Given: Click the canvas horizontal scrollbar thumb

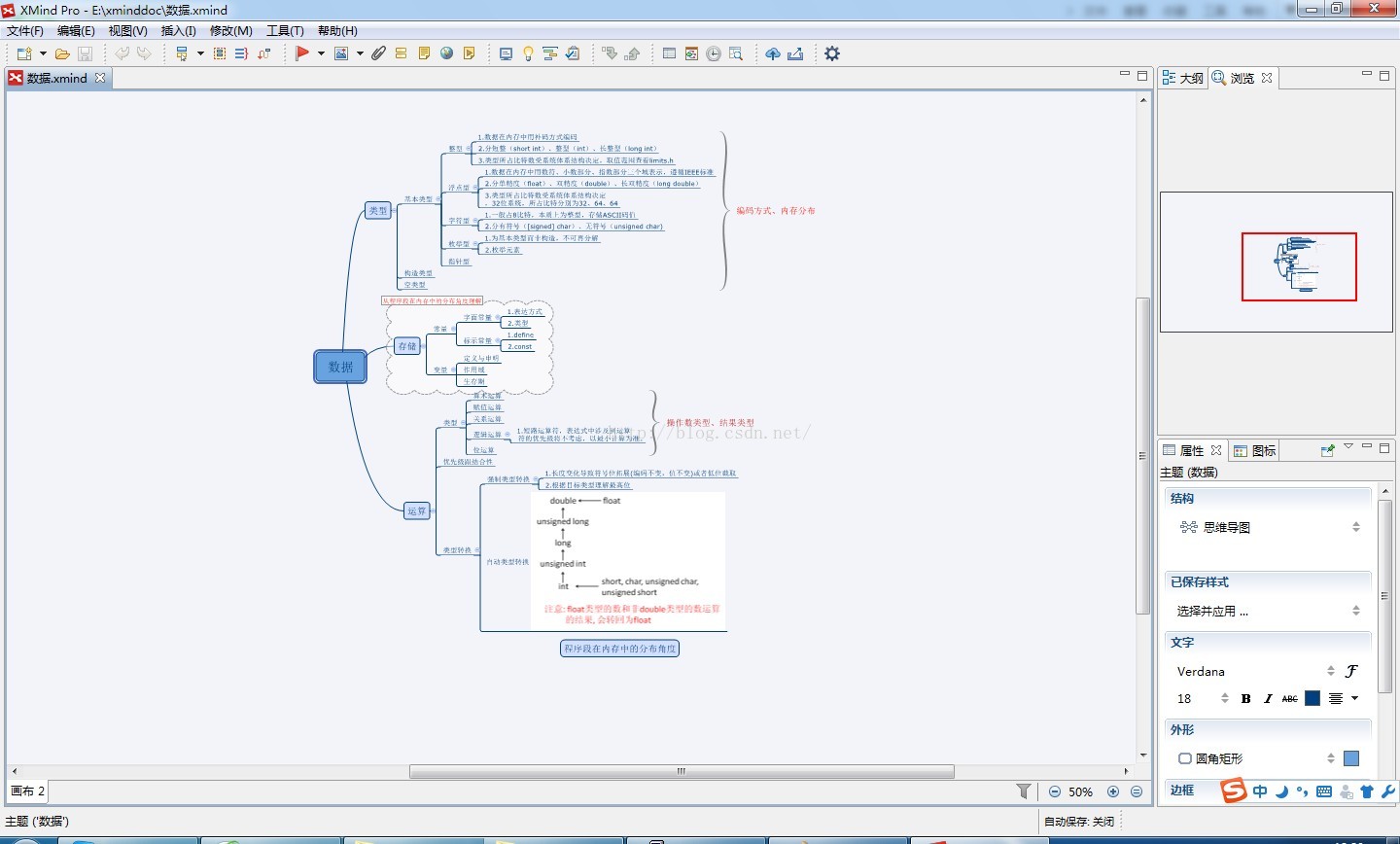Looking at the screenshot, I should click(682, 771).
